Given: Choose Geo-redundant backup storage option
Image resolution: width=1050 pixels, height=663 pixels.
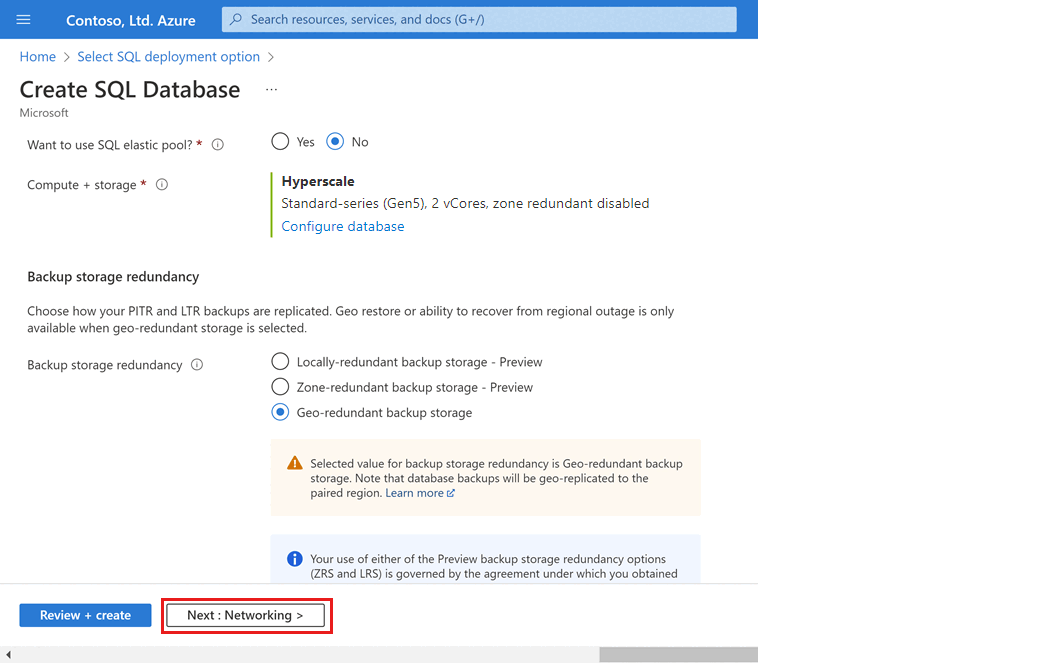Looking at the screenshot, I should pos(281,412).
